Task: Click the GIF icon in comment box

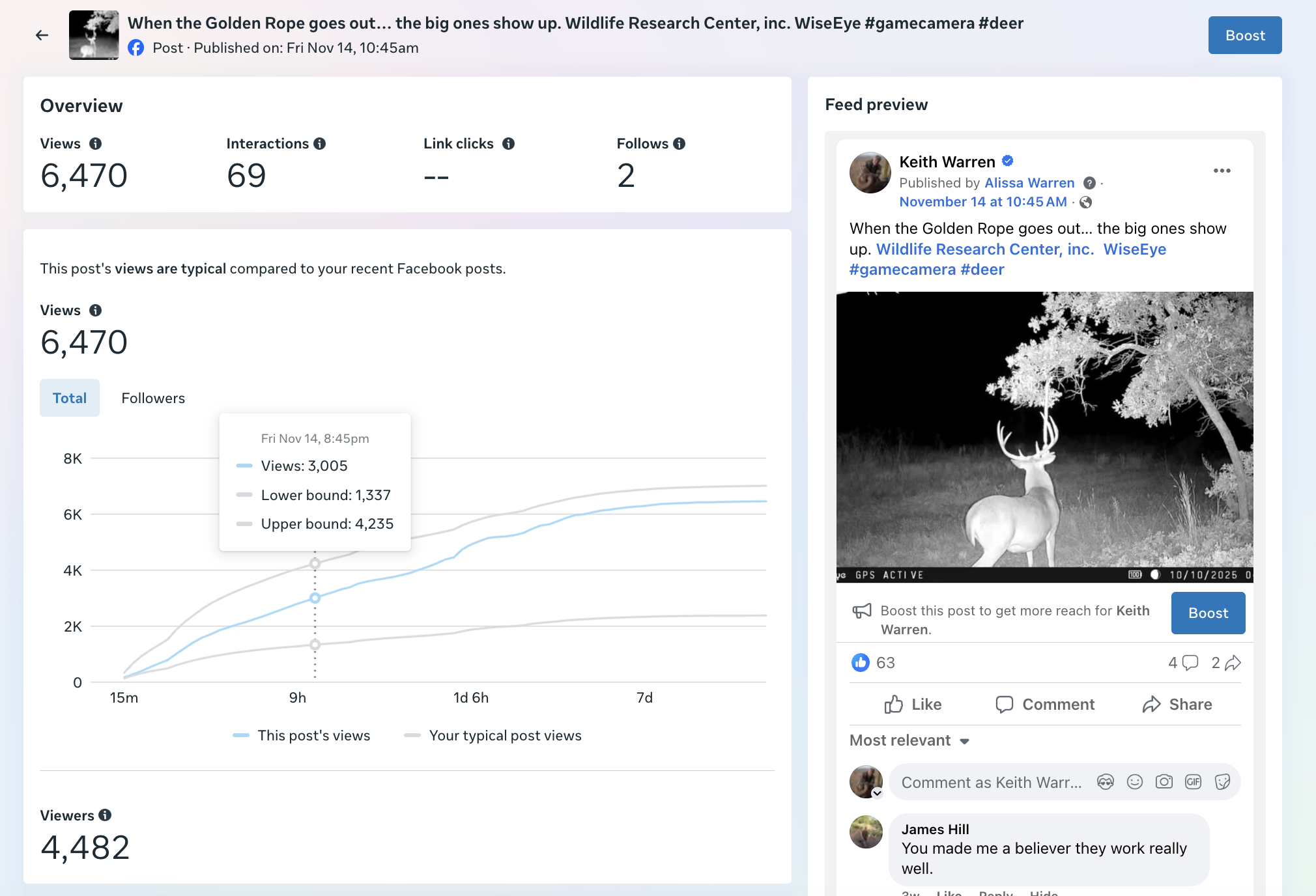Action: click(1193, 782)
